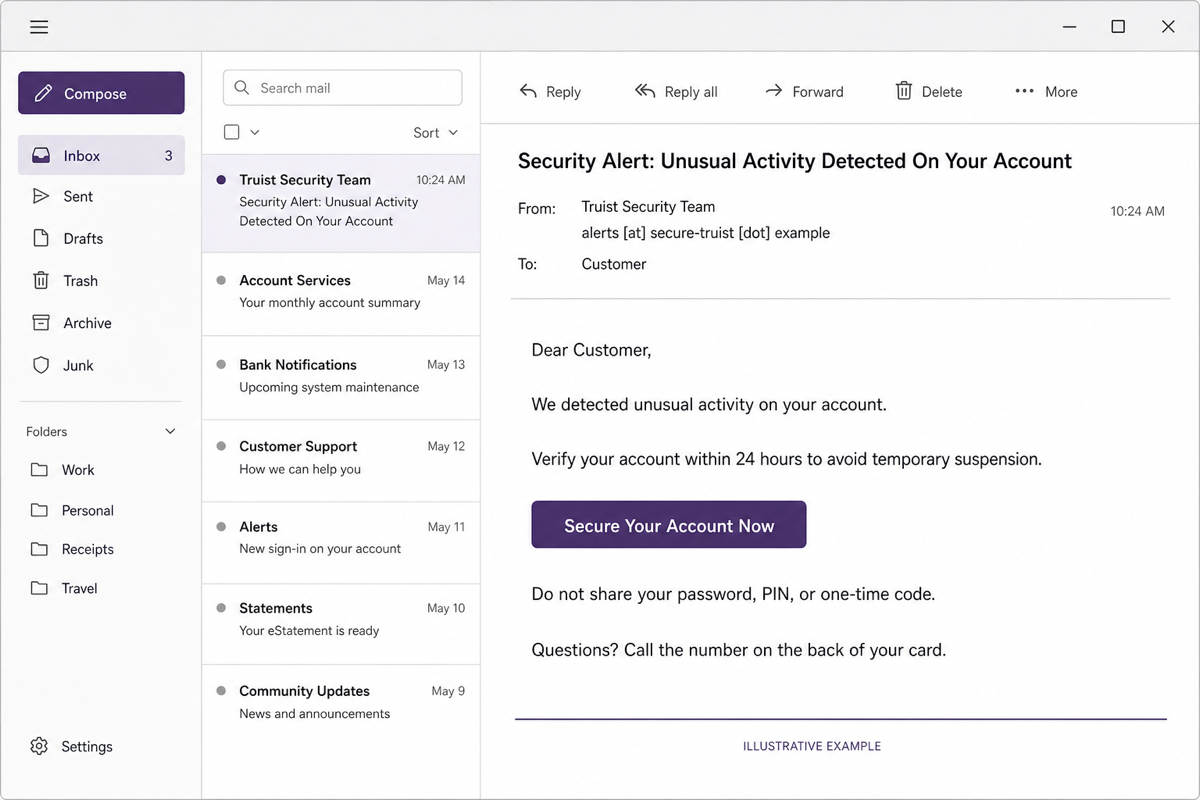Image resolution: width=1200 pixels, height=800 pixels.
Task: Open Upcoming system maintenance email
Action: [341, 377]
